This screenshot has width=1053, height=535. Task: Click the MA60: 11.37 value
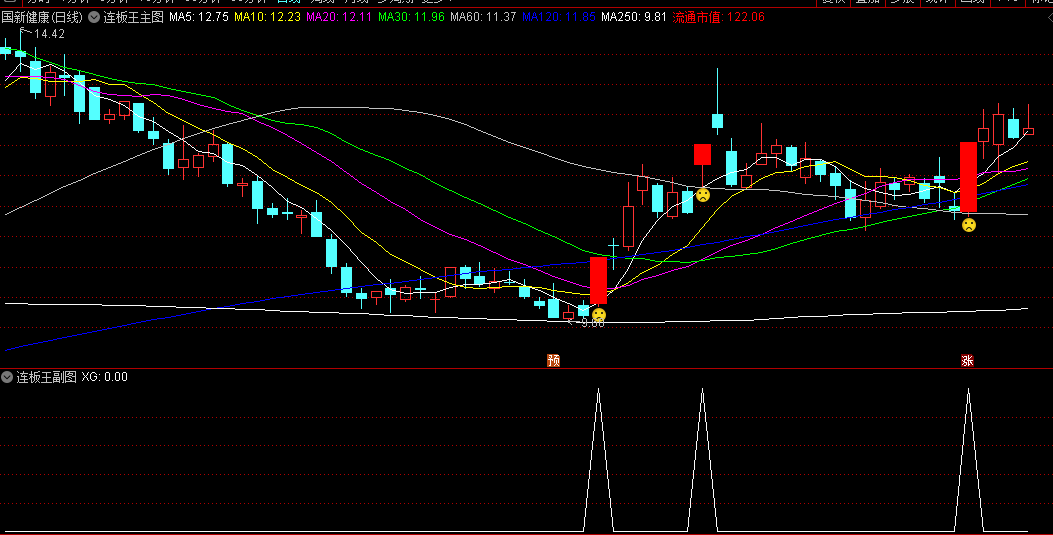point(483,17)
